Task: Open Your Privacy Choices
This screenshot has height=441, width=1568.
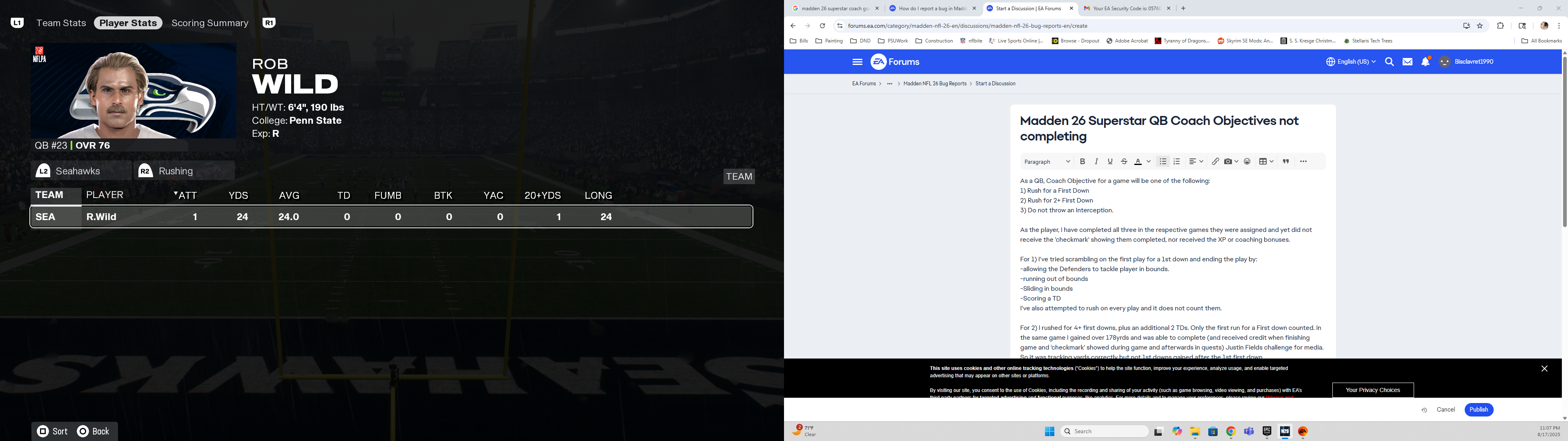Action: pos(1372,390)
